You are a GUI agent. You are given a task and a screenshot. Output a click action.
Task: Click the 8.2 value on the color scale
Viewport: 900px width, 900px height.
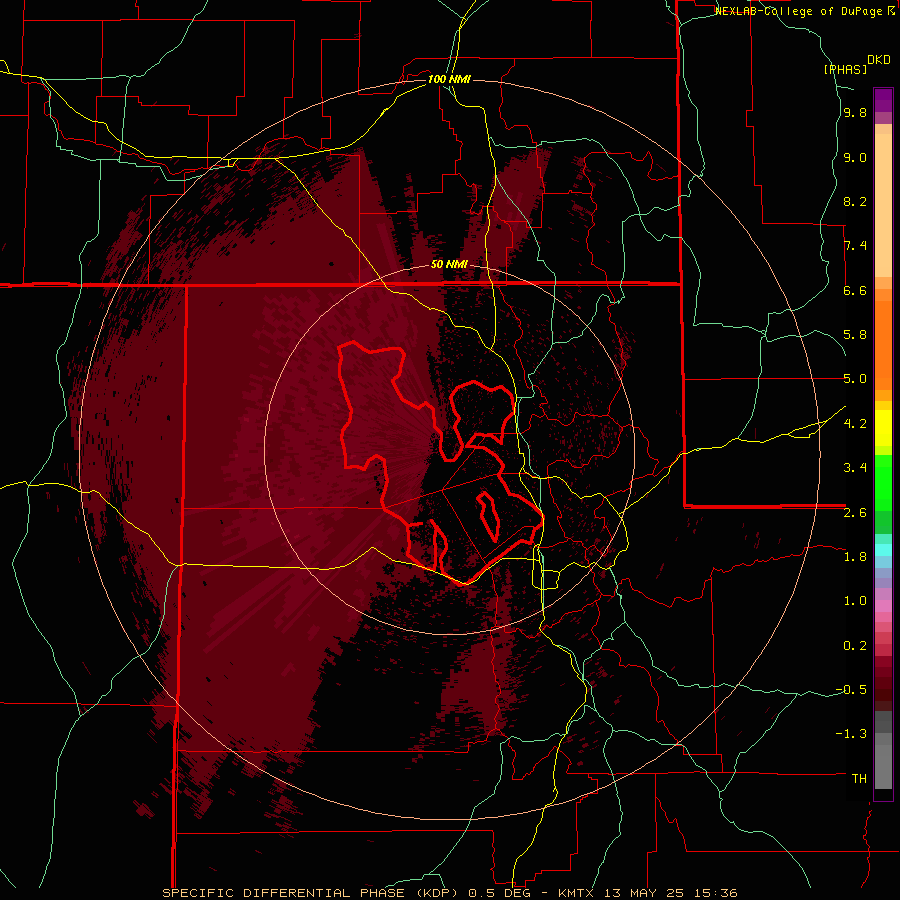coord(855,201)
